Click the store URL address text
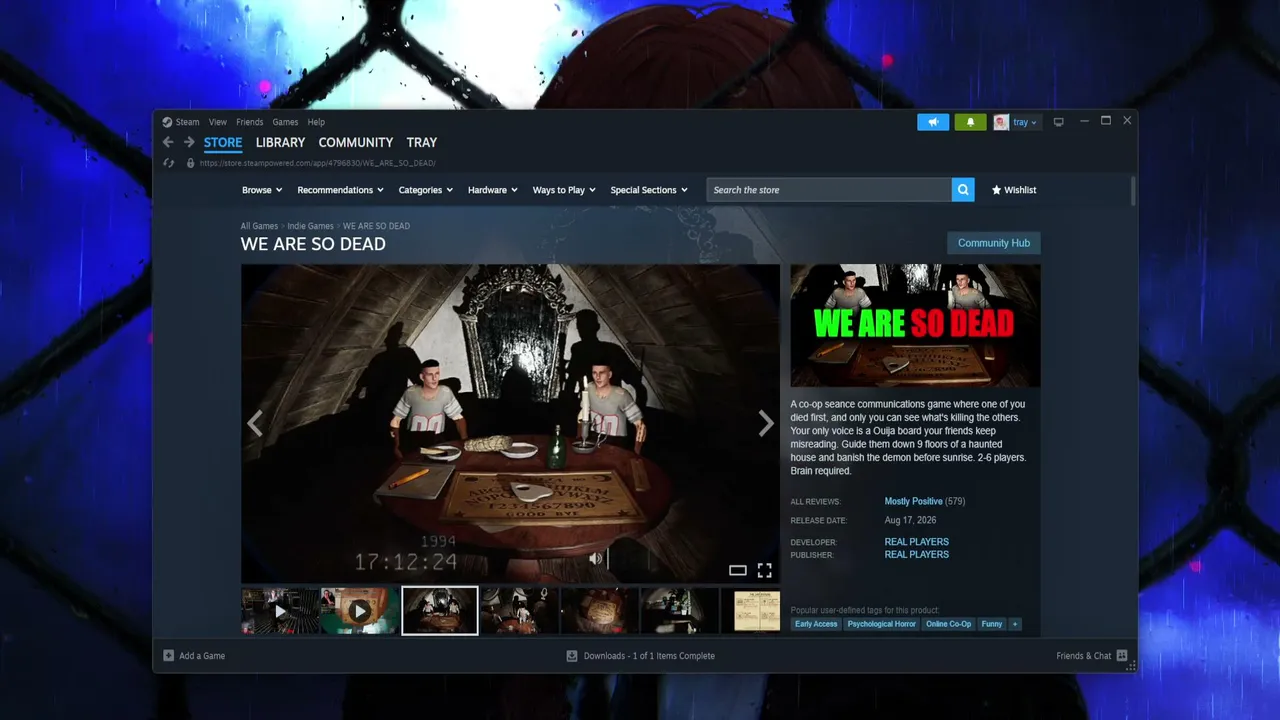Screen dimensions: 1280x720 tap(317, 163)
